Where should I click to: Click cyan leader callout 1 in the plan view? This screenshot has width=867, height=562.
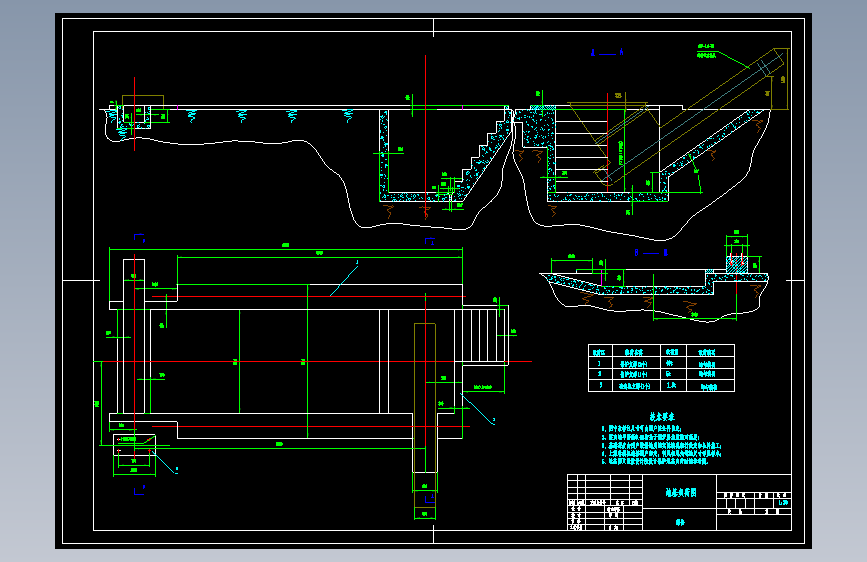(x=344, y=279)
